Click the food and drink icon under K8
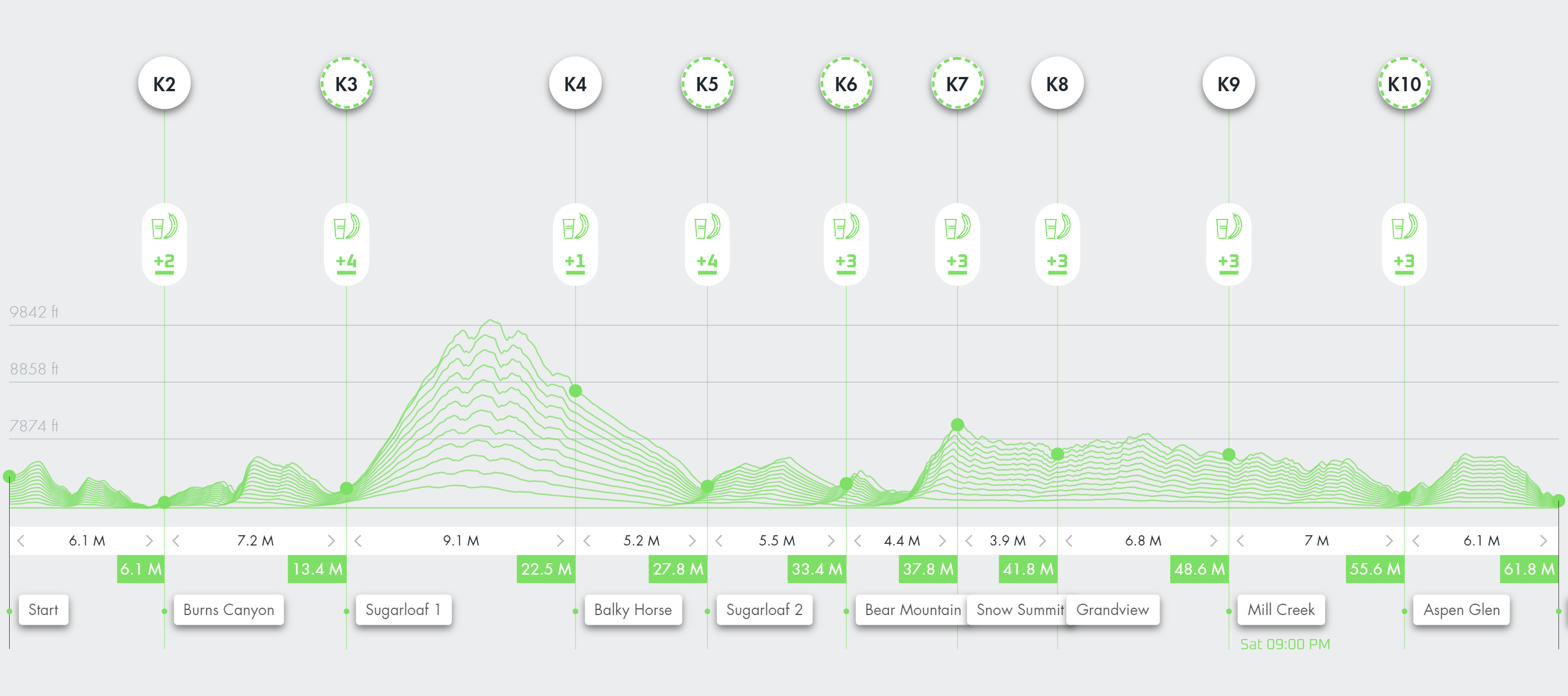This screenshot has height=696, width=1568. tap(1057, 226)
